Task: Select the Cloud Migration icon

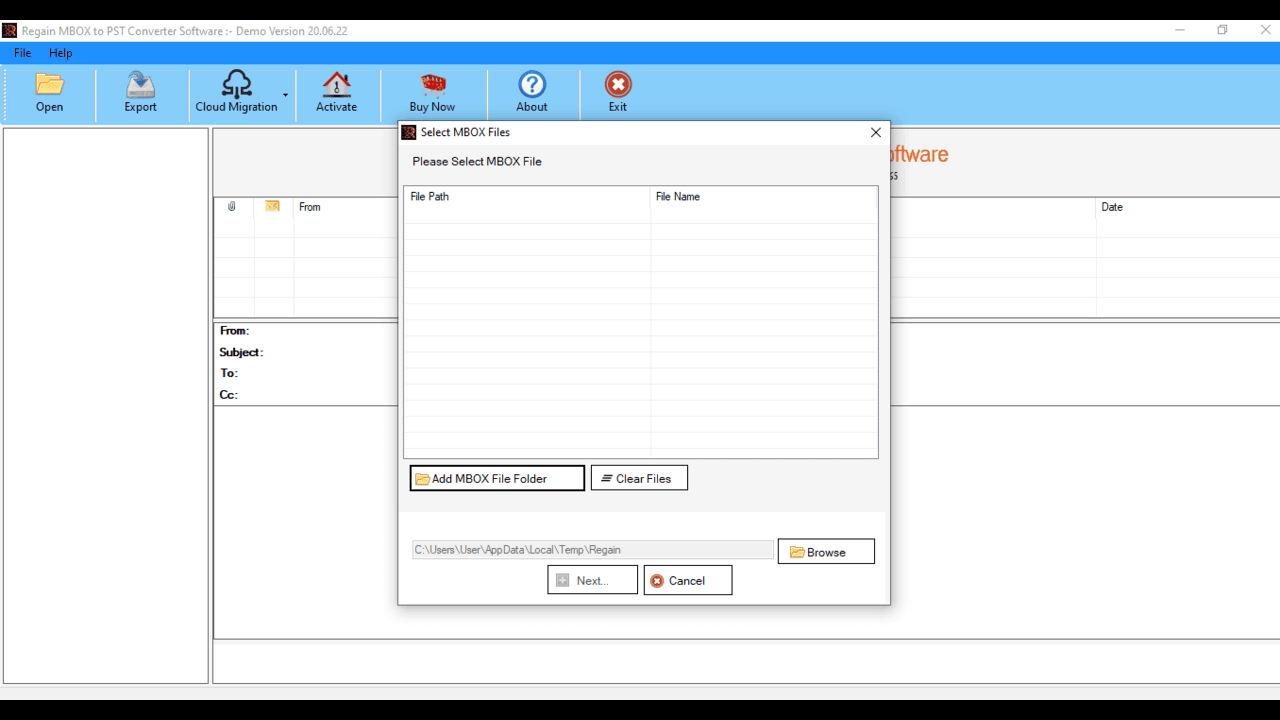Action: pos(236,84)
